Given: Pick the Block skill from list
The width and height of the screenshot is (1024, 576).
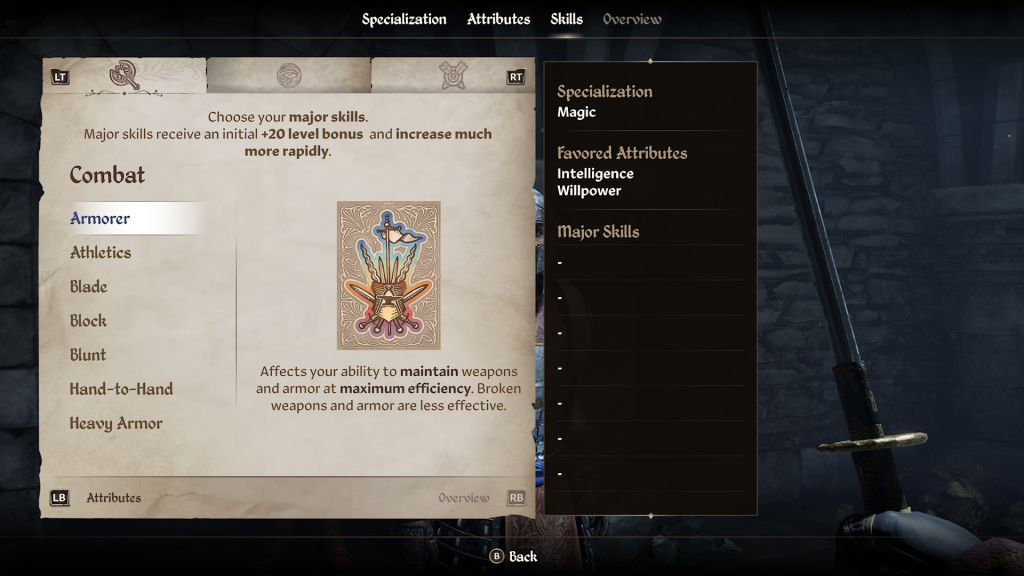Looking at the screenshot, I should tap(88, 321).
